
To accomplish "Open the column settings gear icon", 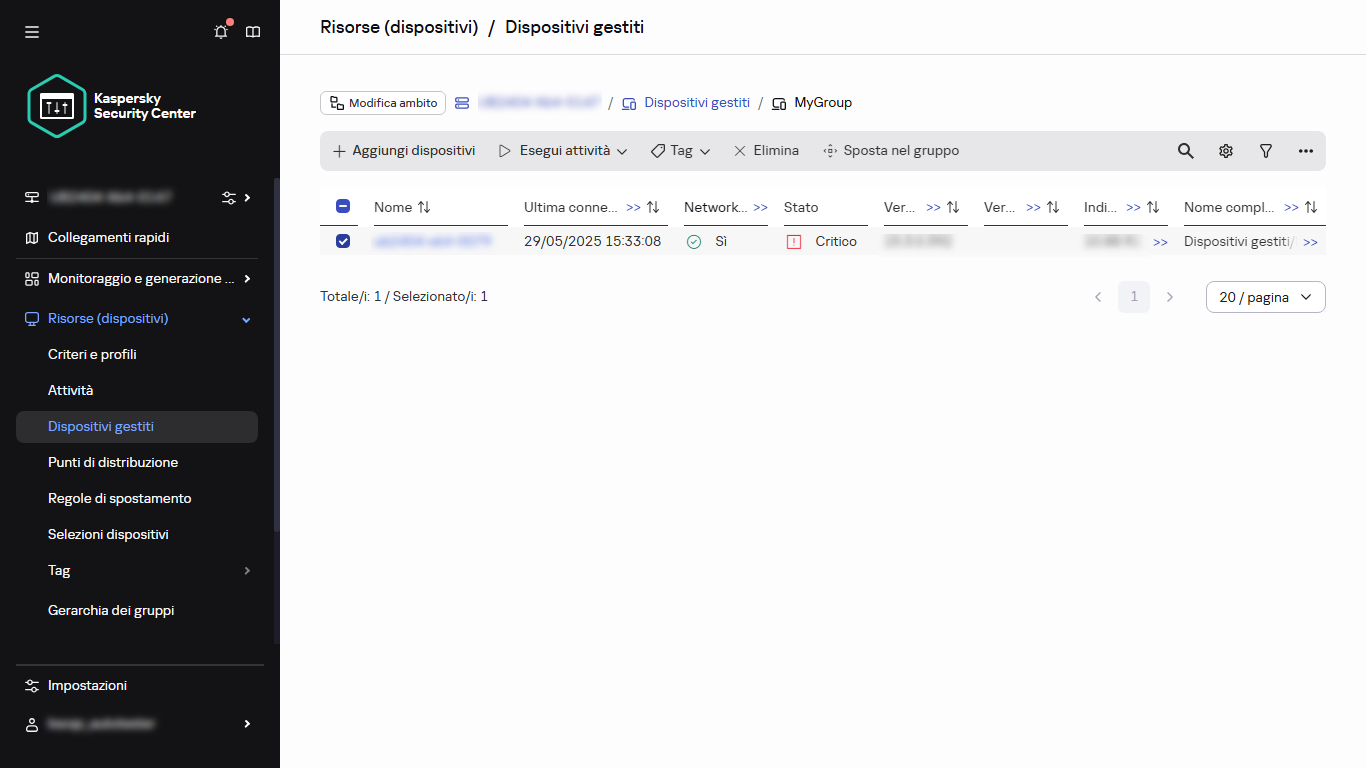I will 1225,150.
